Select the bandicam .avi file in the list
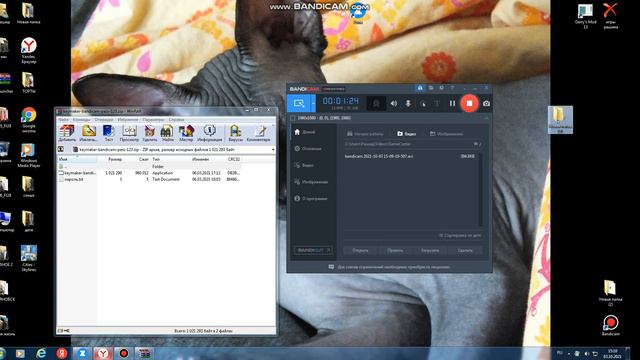Viewport: 640px width, 360px height. click(410, 156)
